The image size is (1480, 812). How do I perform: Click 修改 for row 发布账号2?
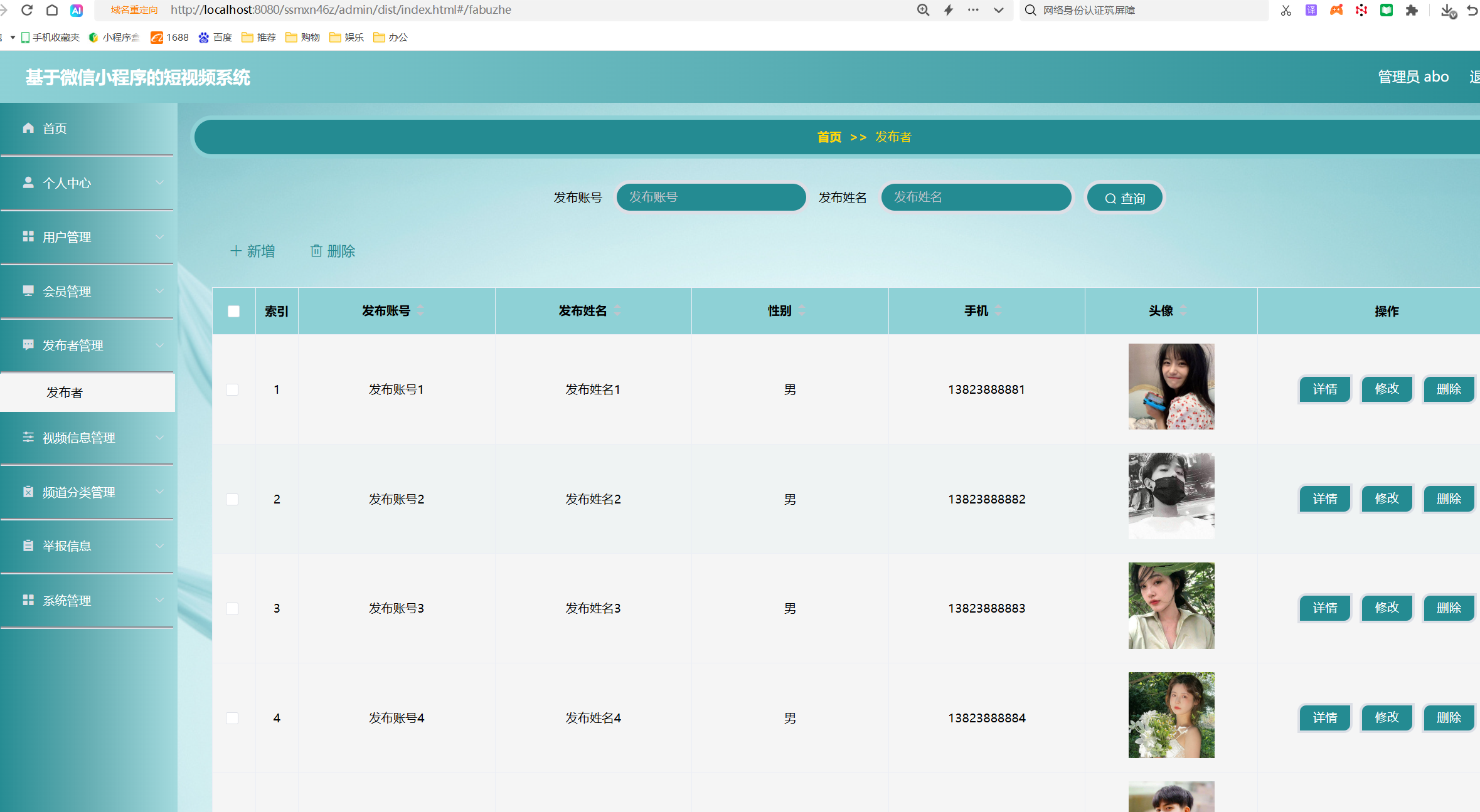point(1387,498)
